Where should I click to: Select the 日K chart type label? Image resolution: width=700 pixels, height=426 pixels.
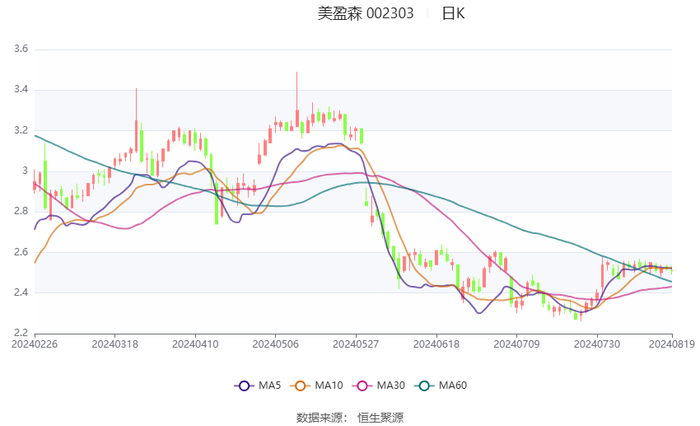click(452, 13)
